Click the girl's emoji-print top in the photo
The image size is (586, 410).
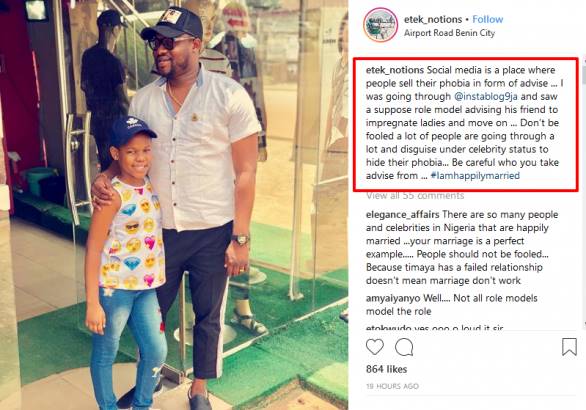tap(132, 235)
